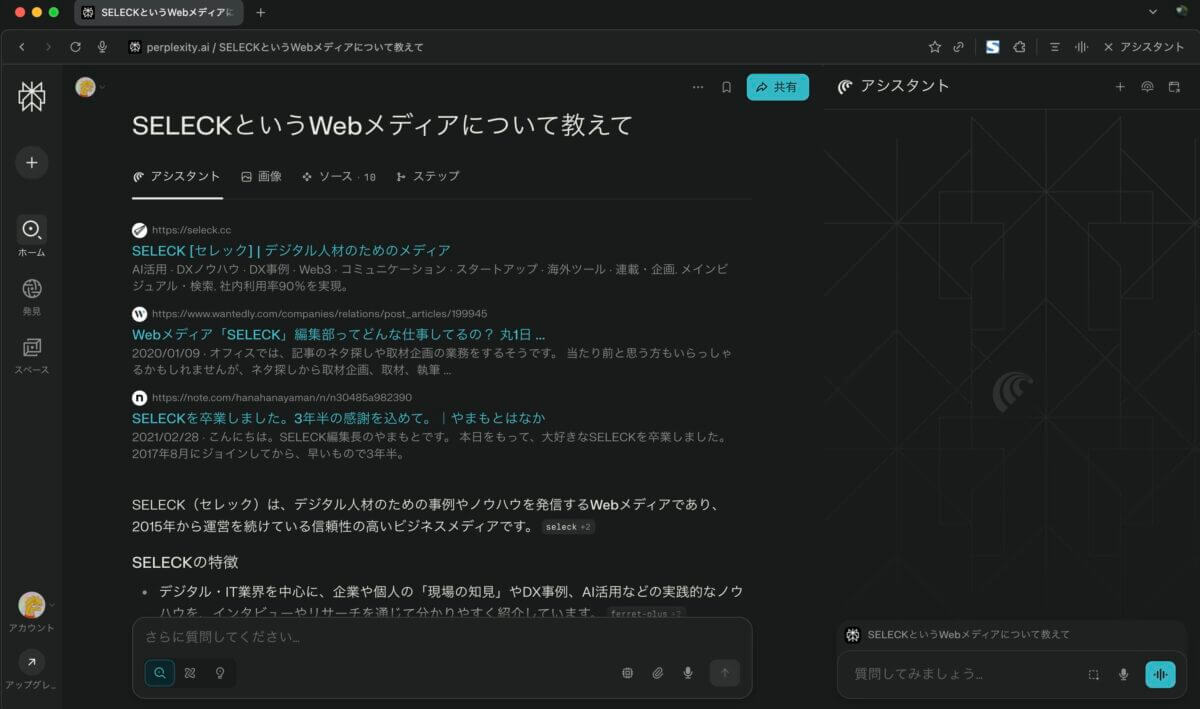1200x709 pixels.
Task: Open the seleck +2 citation chip
Action: (x=568, y=527)
